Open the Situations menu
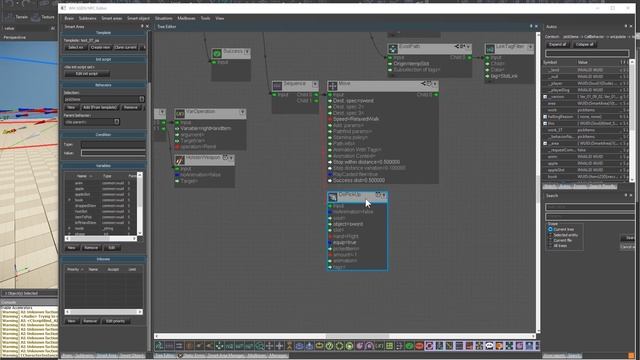 coord(163,18)
